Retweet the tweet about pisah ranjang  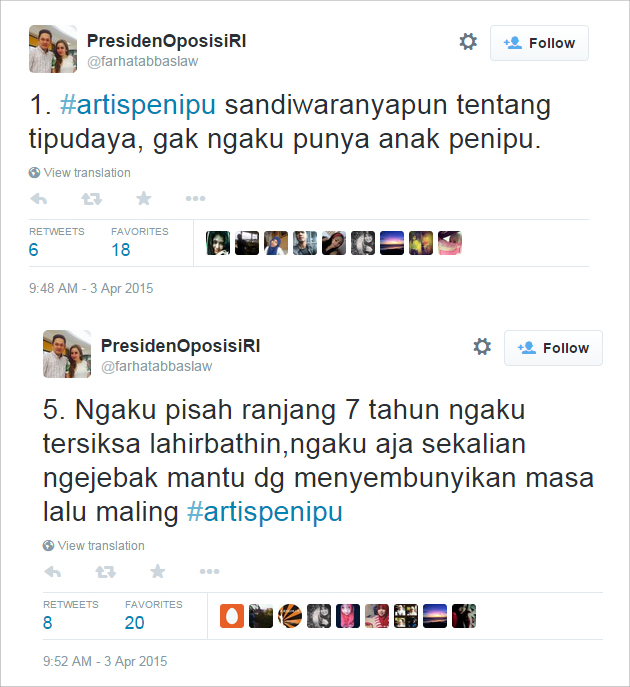106,572
